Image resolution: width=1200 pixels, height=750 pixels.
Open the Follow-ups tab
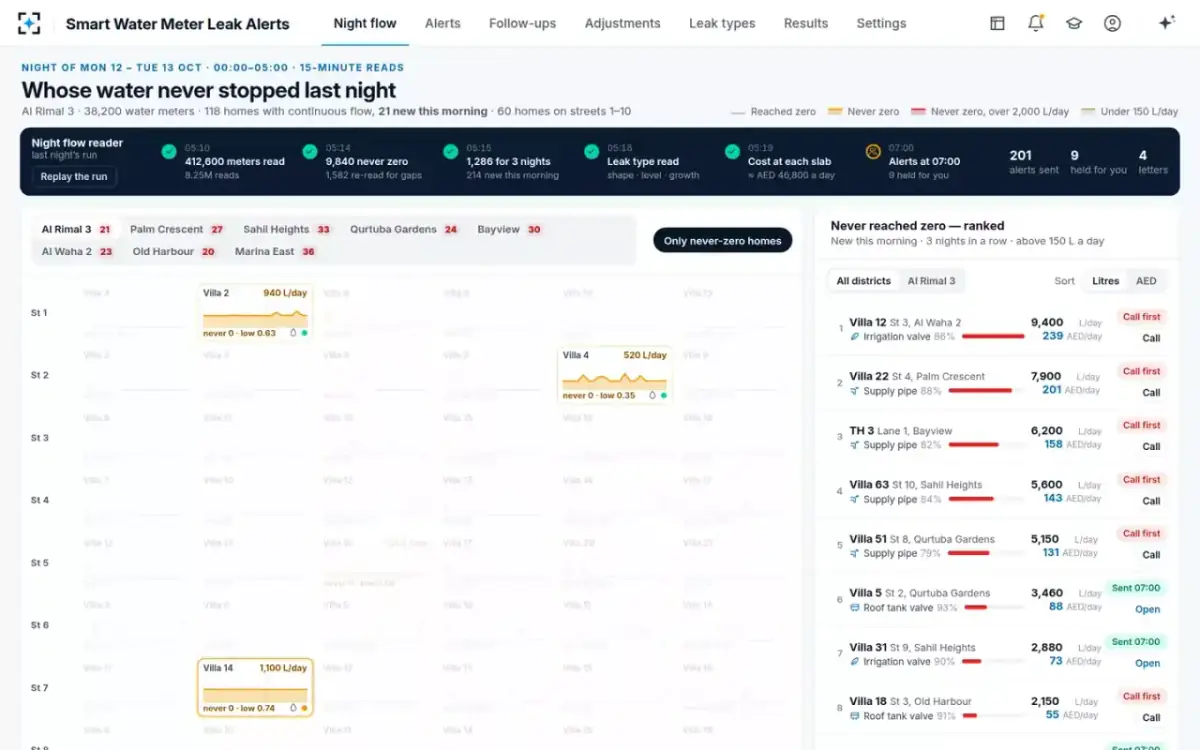tap(523, 23)
